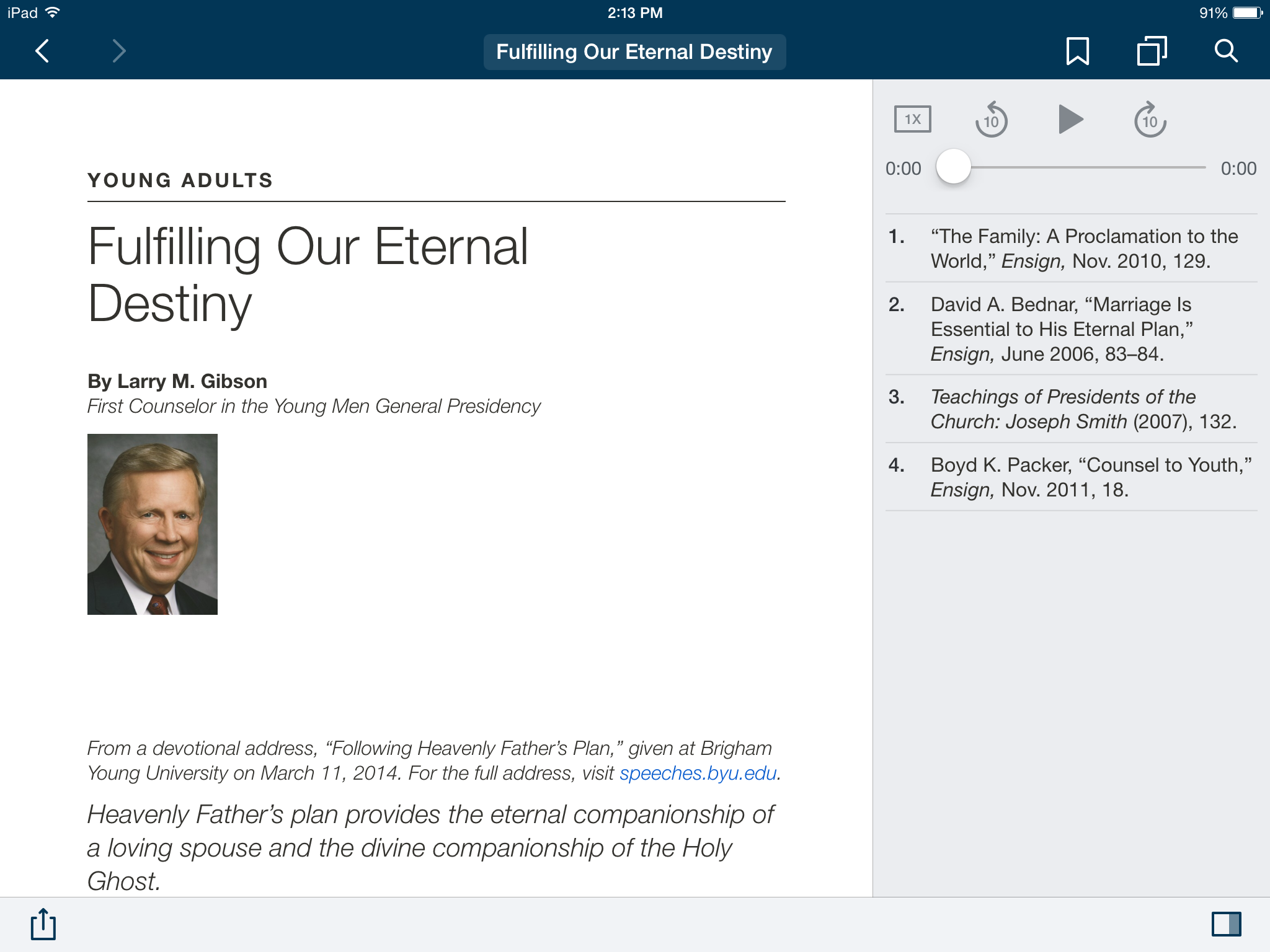Skip back 10 seconds
Screen dimensions: 1270x952
[991, 119]
